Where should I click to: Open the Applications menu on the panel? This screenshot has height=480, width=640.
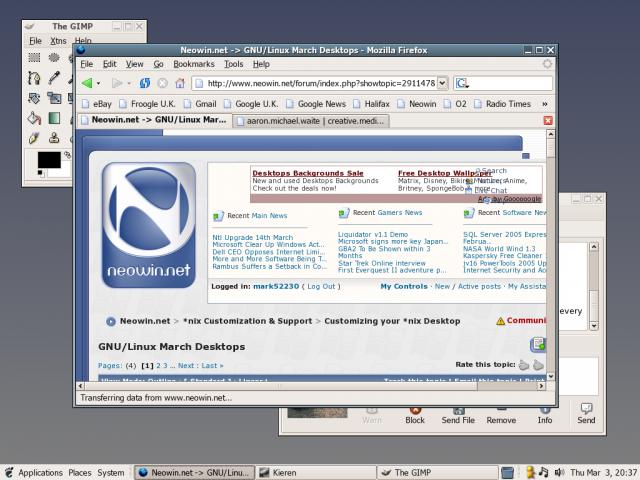(x=40, y=473)
